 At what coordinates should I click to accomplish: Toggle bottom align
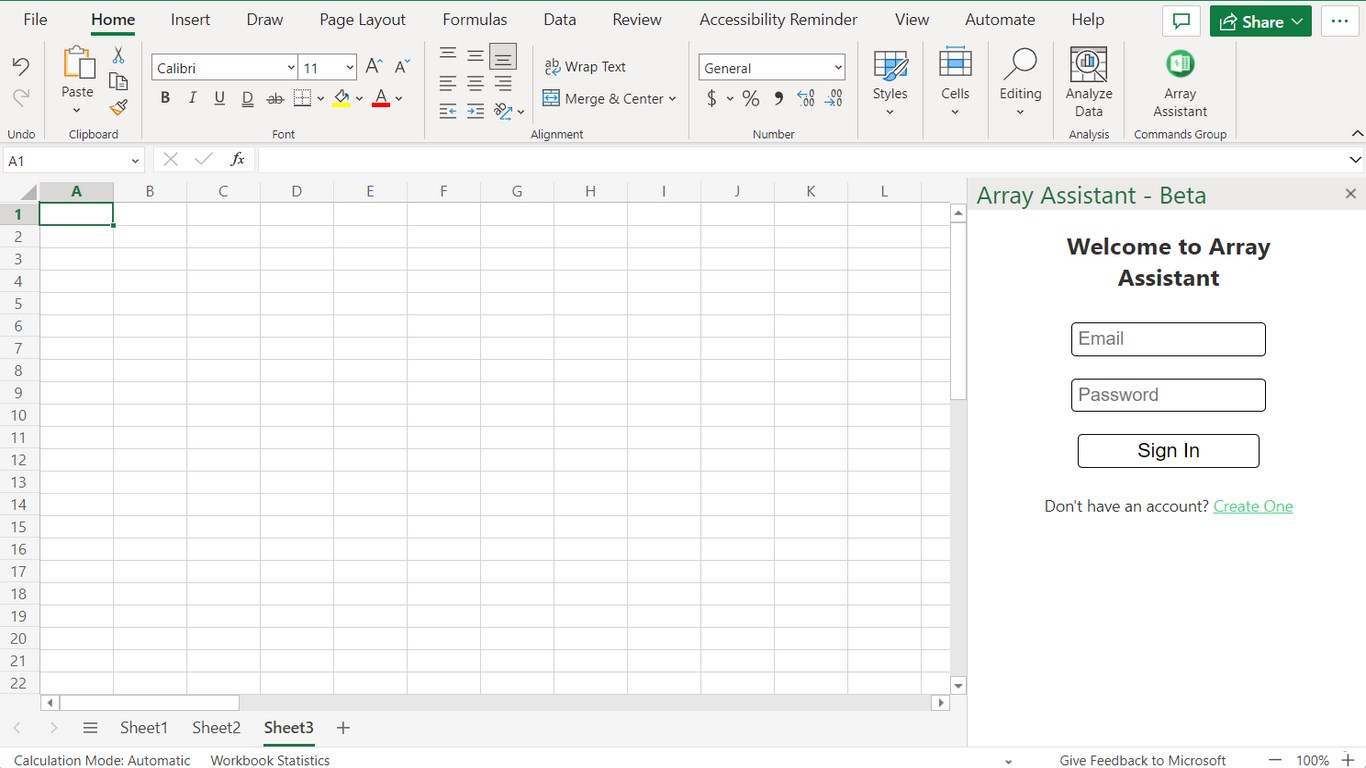(x=503, y=56)
